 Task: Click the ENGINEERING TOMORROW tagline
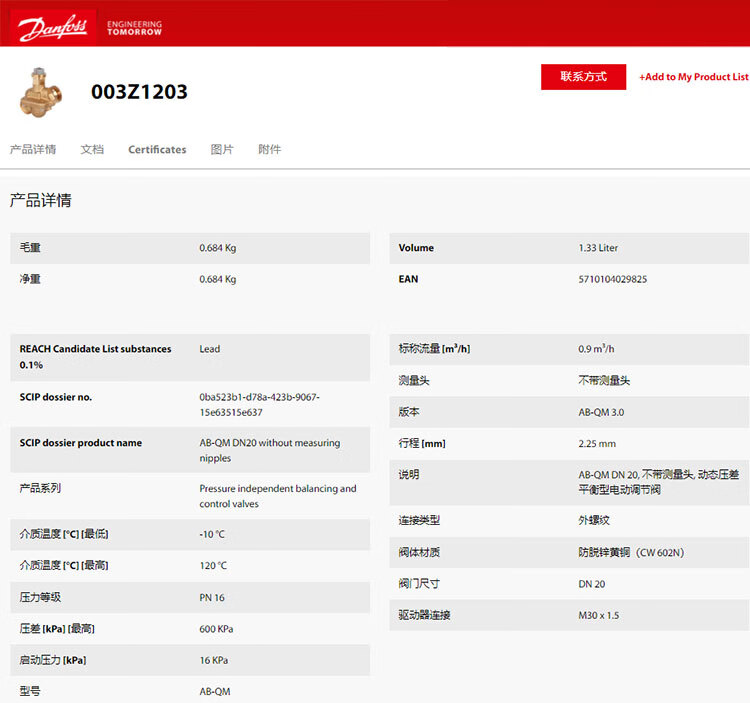pyautogui.click(x=134, y=28)
